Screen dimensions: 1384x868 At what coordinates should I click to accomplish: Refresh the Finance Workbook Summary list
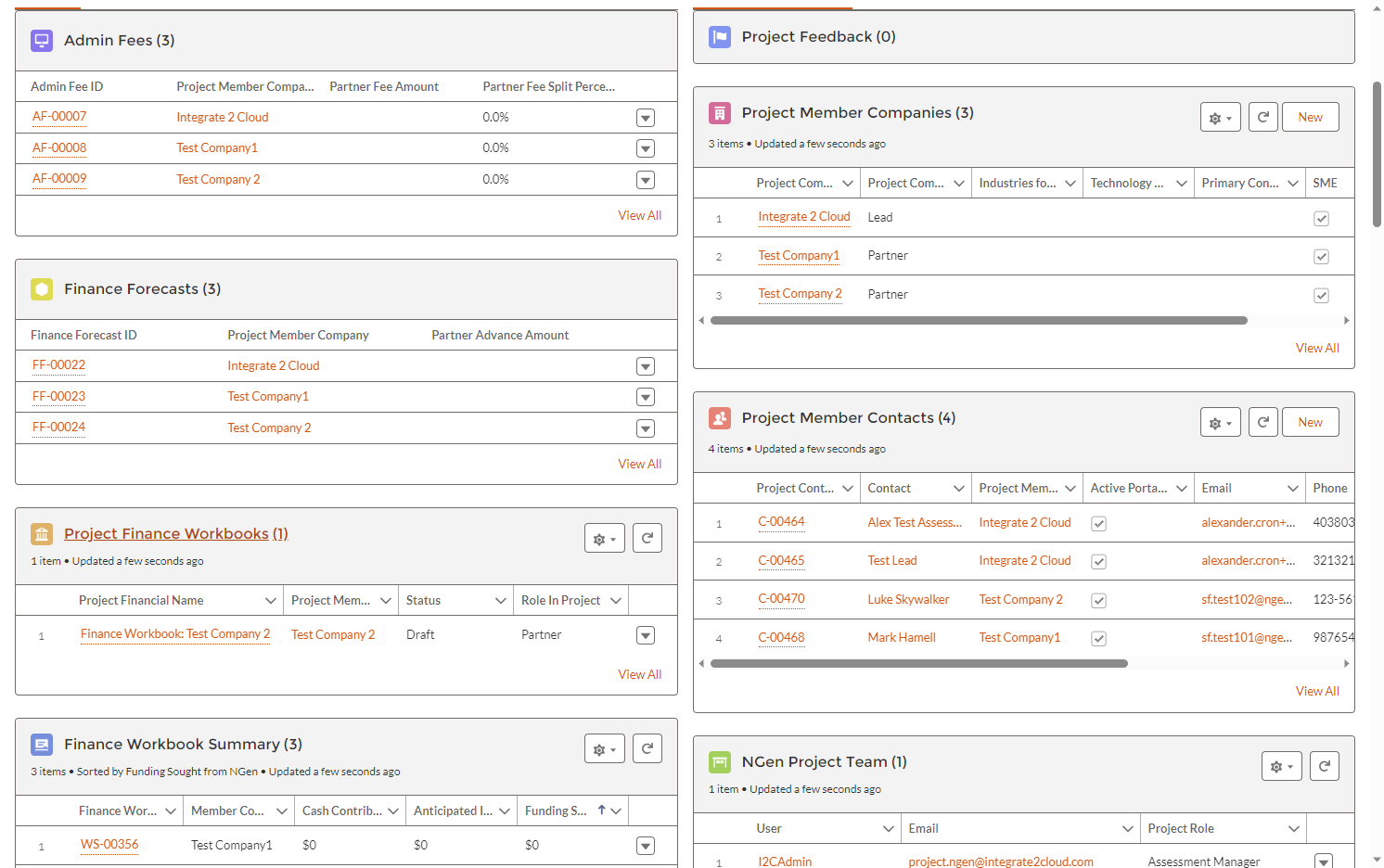[647, 748]
